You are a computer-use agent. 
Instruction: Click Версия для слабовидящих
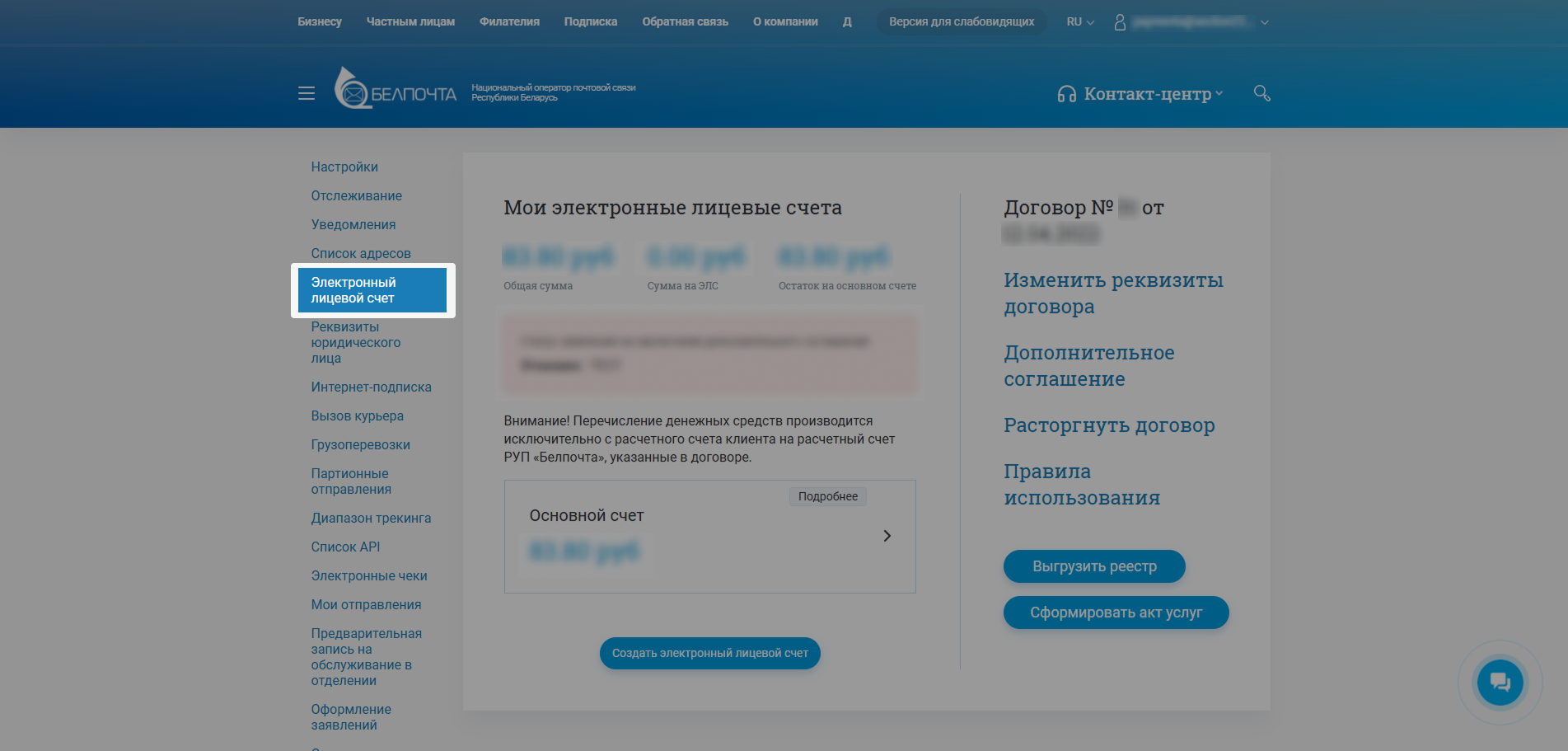point(961,21)
